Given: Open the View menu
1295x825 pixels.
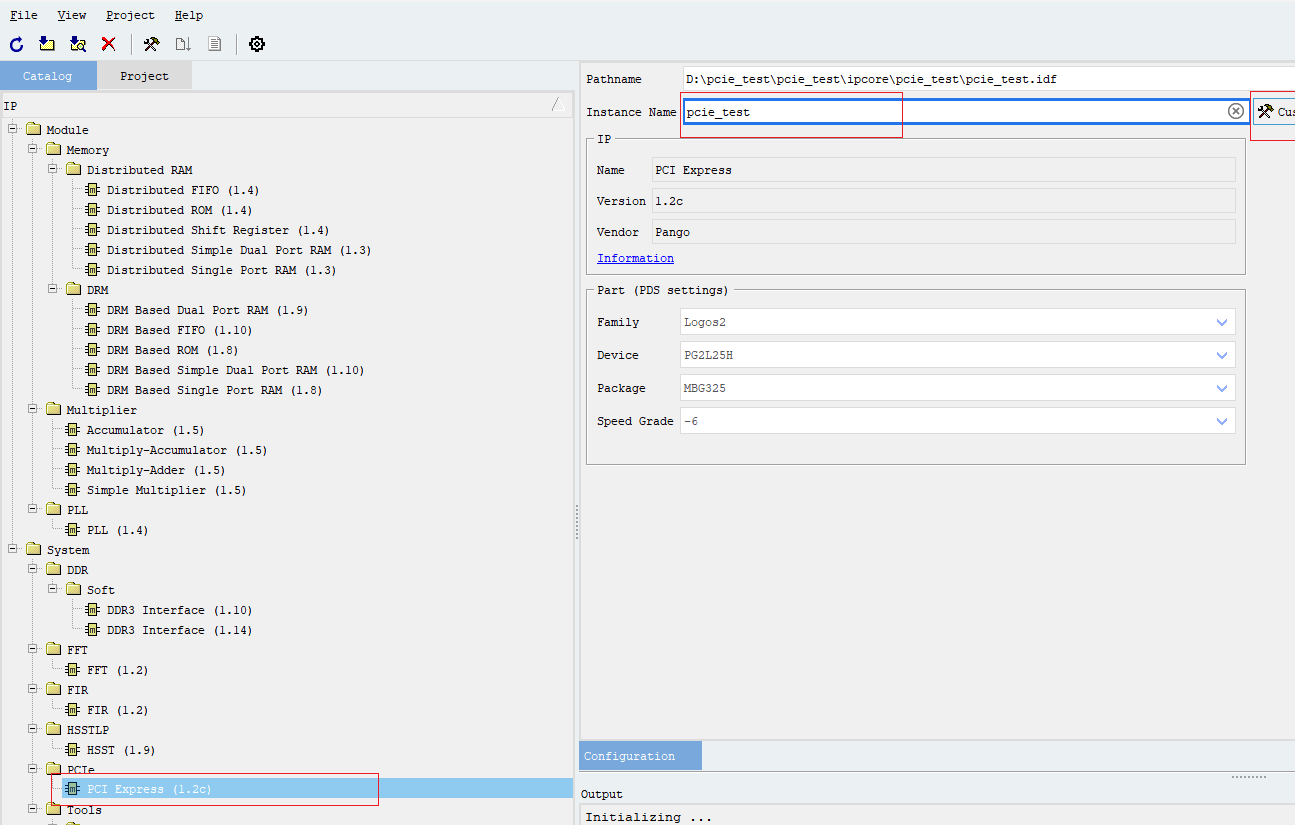Looking at the screenshot, I should (x=72, y=15).
